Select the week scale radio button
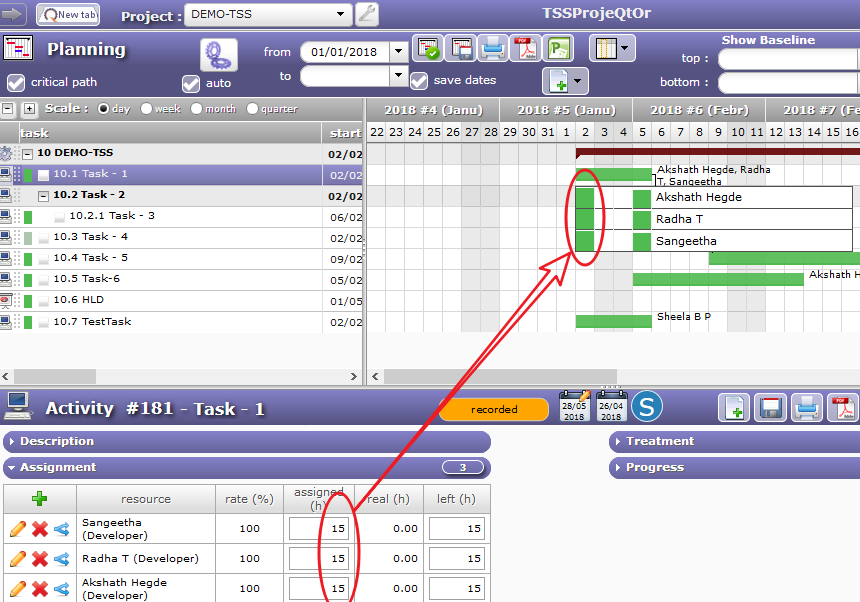Viewport: 860px width, 602px height. [x=147, y=109]
